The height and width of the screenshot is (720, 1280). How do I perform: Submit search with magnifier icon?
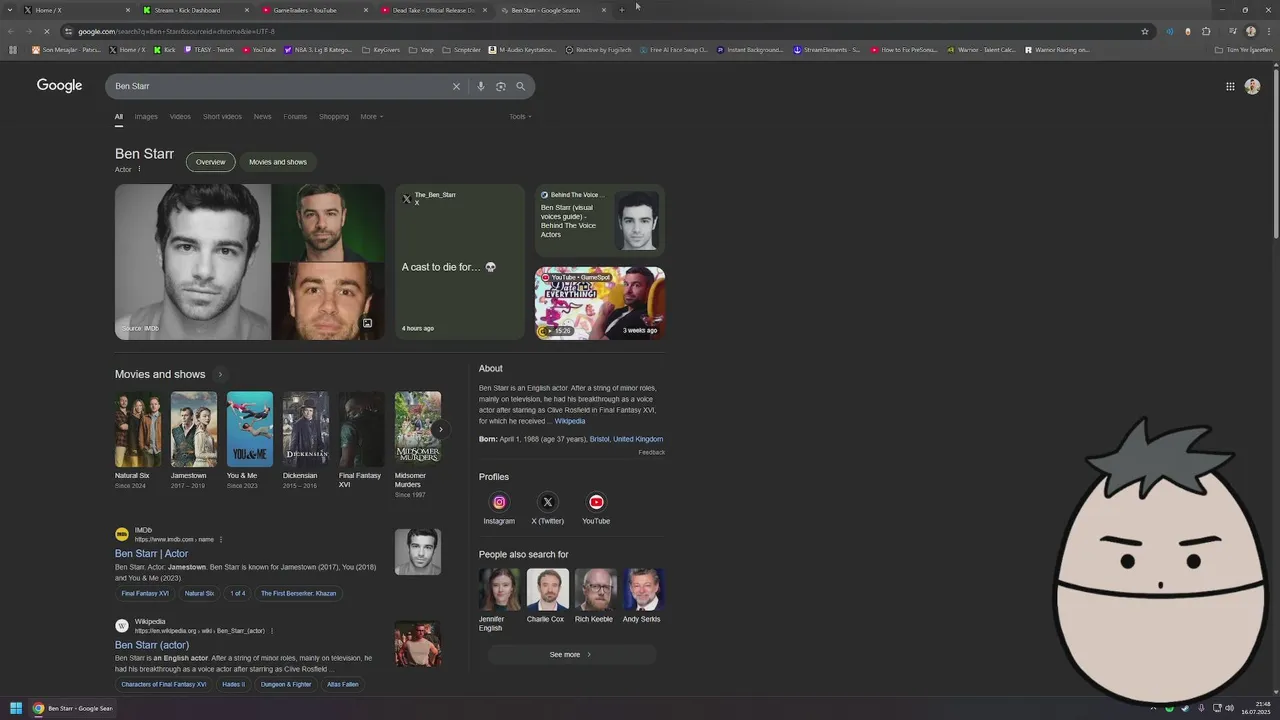pos(520,86)
